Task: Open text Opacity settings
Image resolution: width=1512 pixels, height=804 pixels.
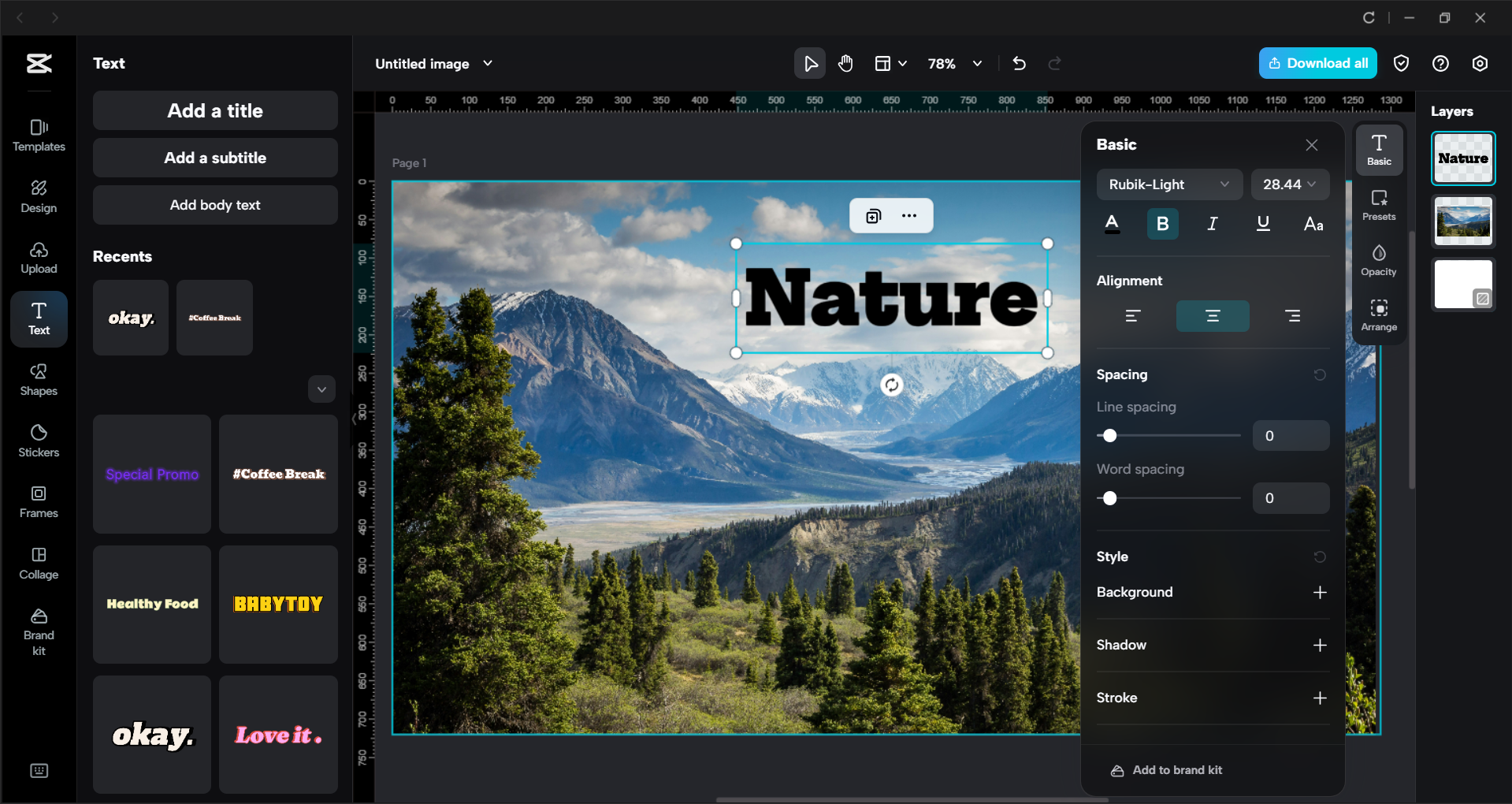Action: click(1379, 260)
